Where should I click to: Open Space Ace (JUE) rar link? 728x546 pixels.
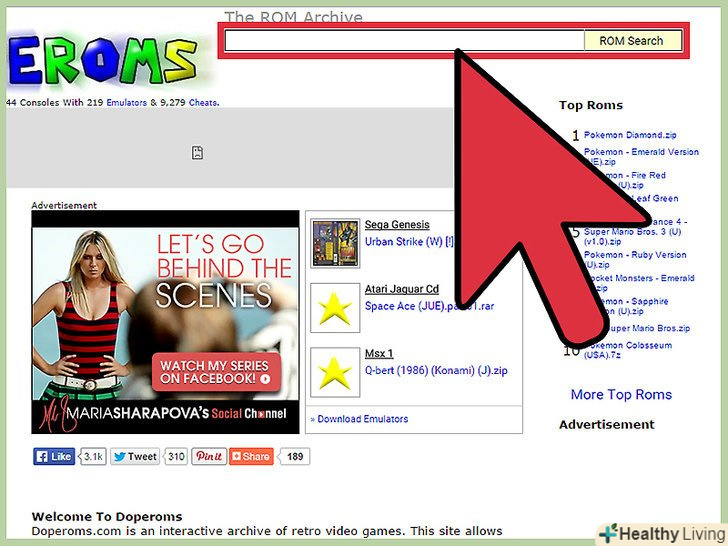429,306
